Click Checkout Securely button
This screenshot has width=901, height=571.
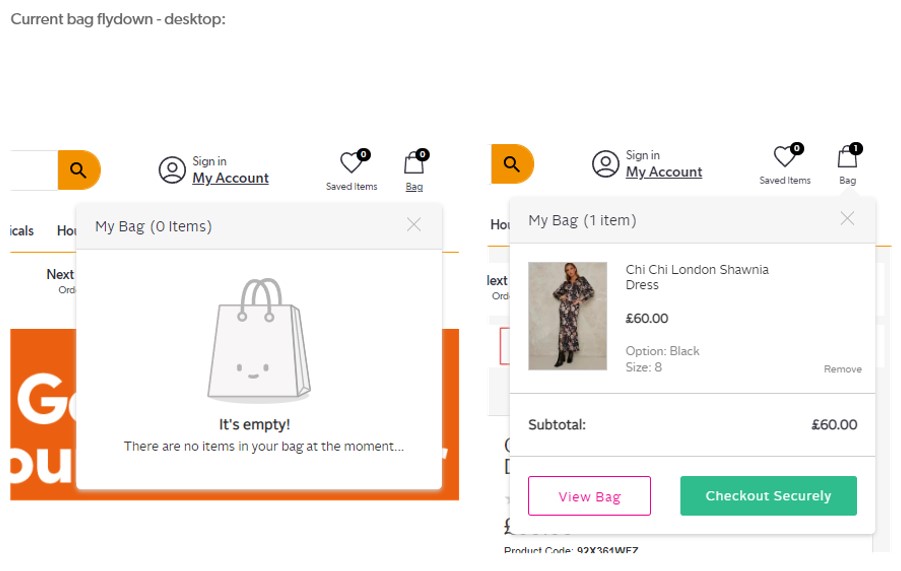(768, 496)
